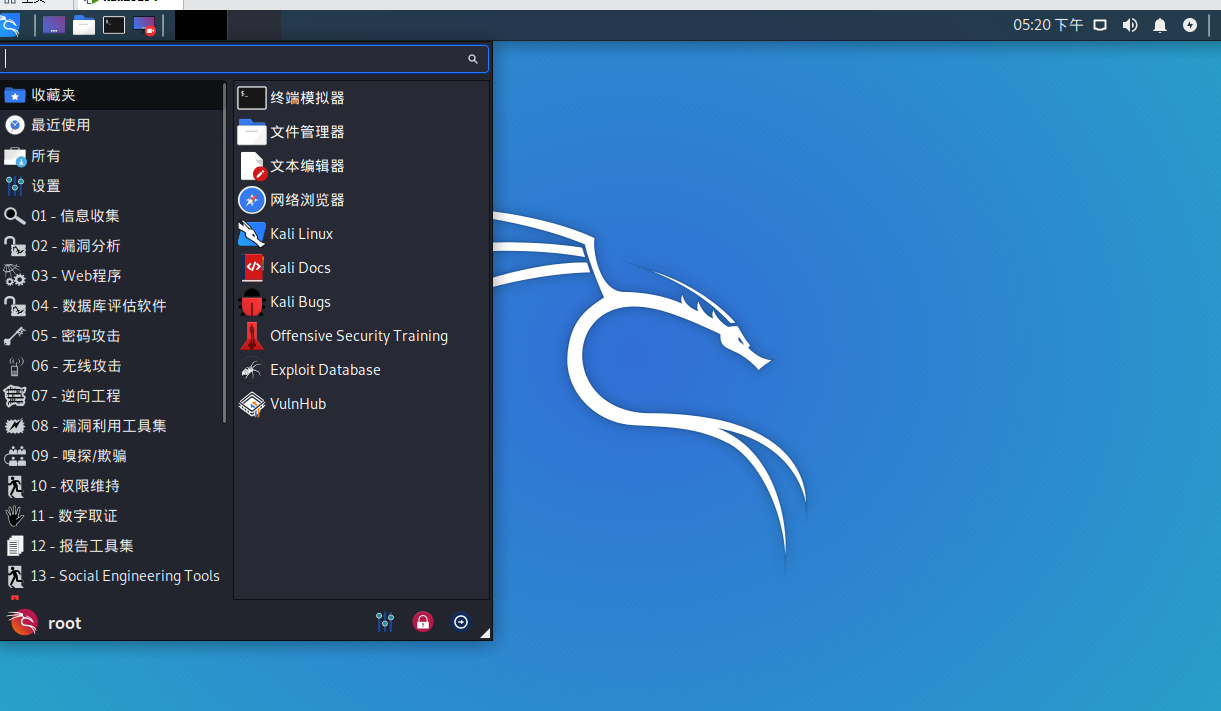Click the volume speaker icon

[1130, 25]
